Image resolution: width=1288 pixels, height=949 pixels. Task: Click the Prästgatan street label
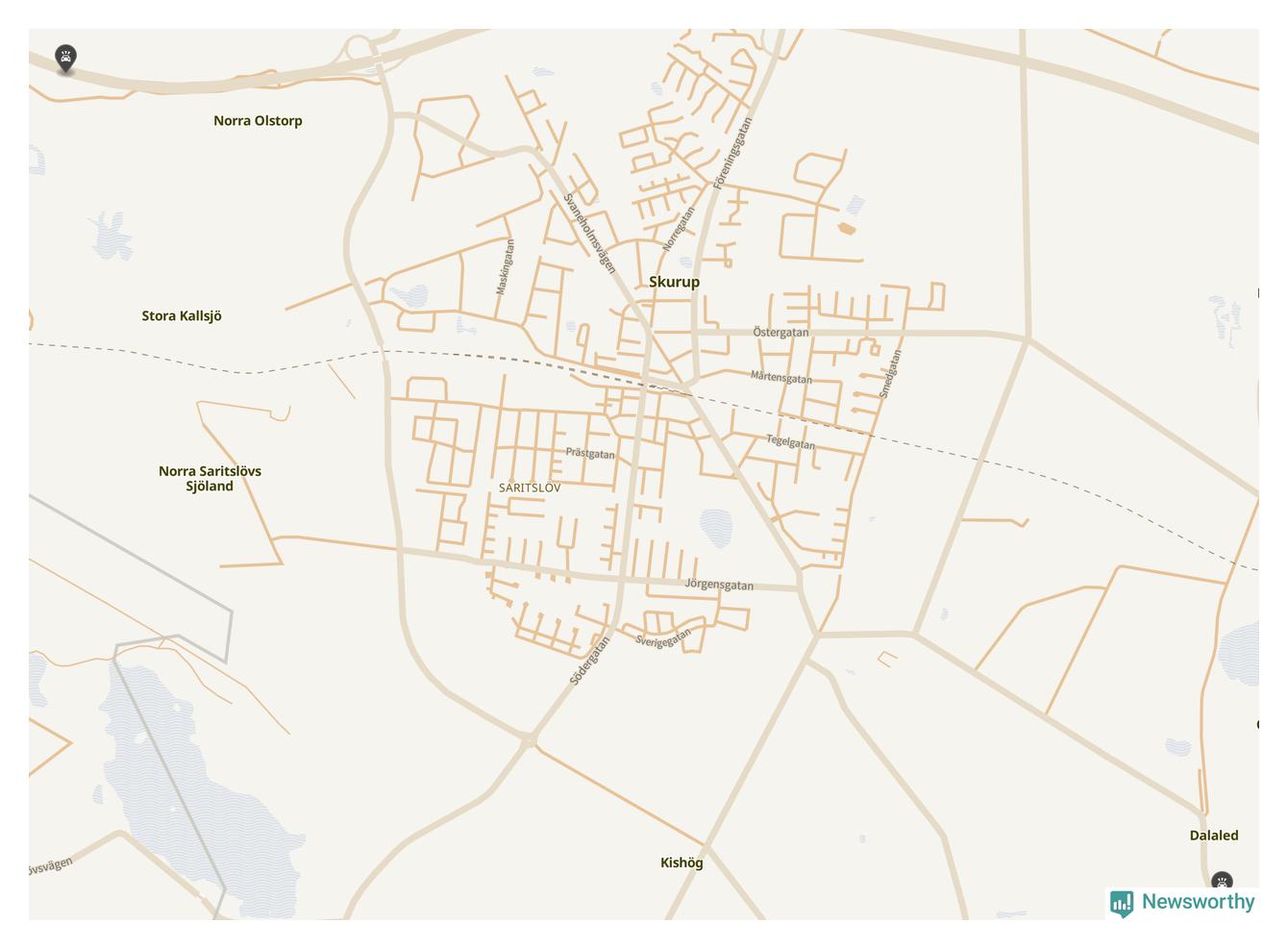[x=590, y=453]
